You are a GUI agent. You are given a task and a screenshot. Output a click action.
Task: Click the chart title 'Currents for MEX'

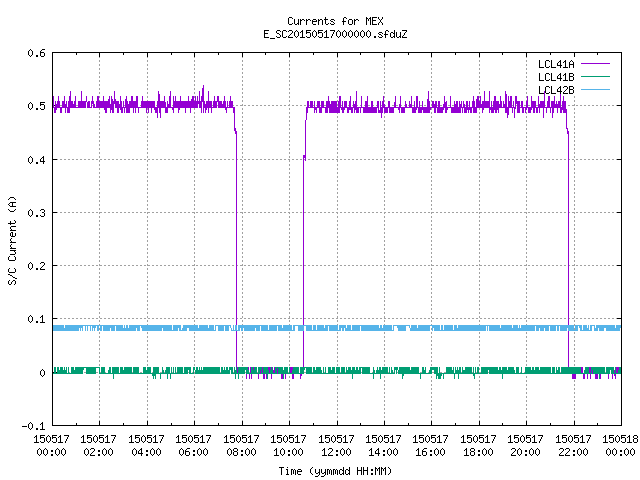(x=335, y=21)
